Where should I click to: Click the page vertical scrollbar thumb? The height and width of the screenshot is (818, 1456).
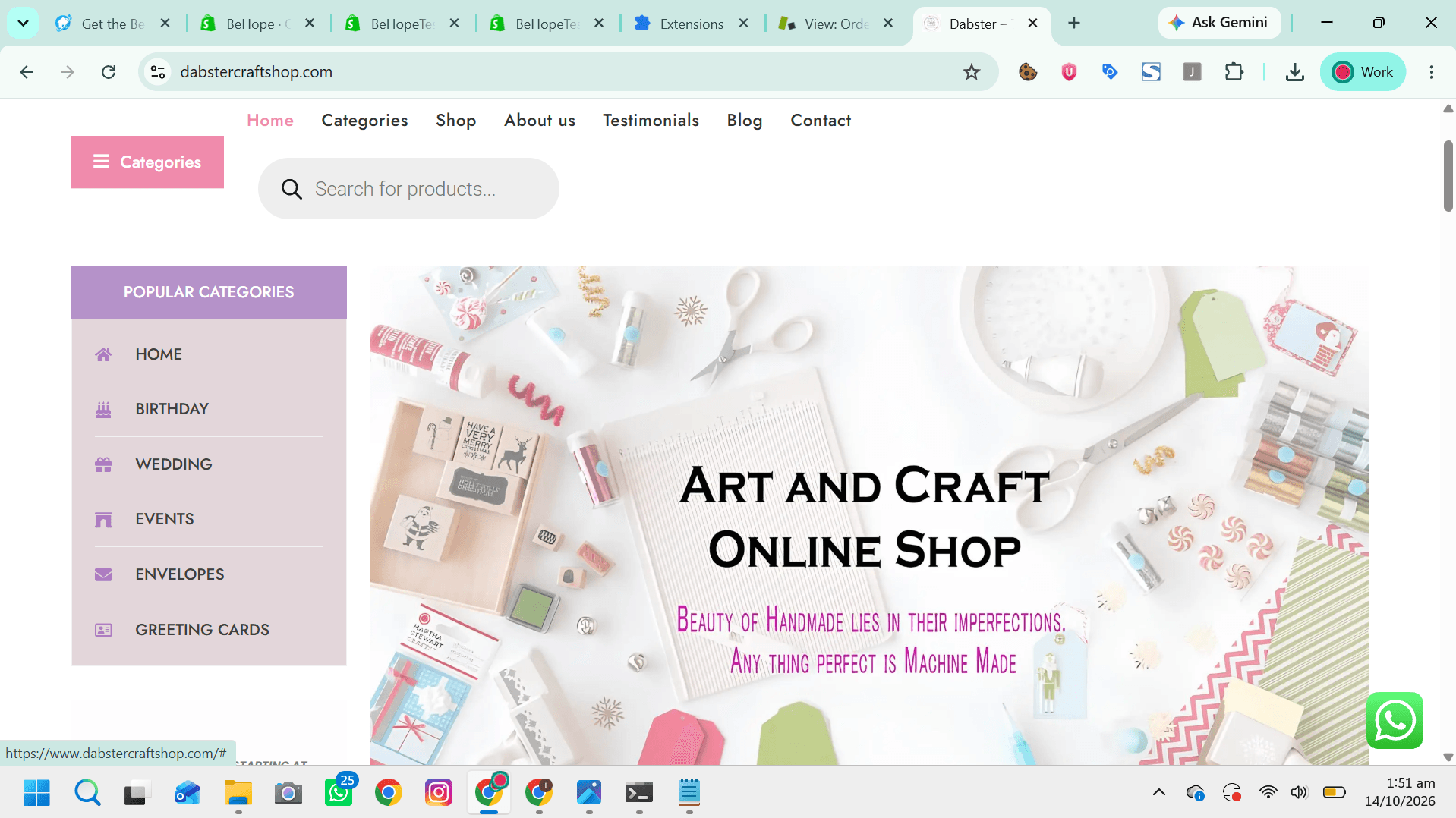(x=1448, y=175)
